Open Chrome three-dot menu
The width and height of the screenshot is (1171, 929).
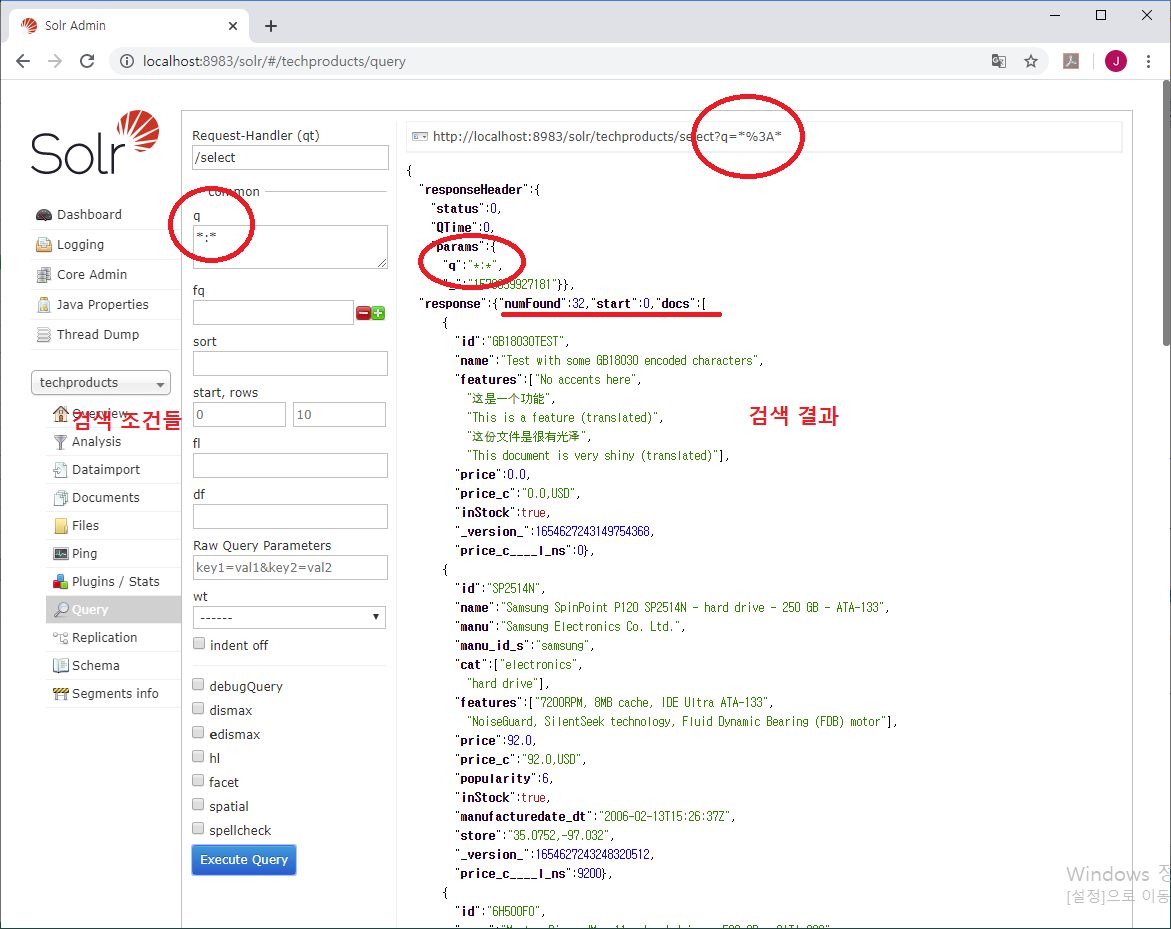pyautogui.click(x=1149, y=61)
